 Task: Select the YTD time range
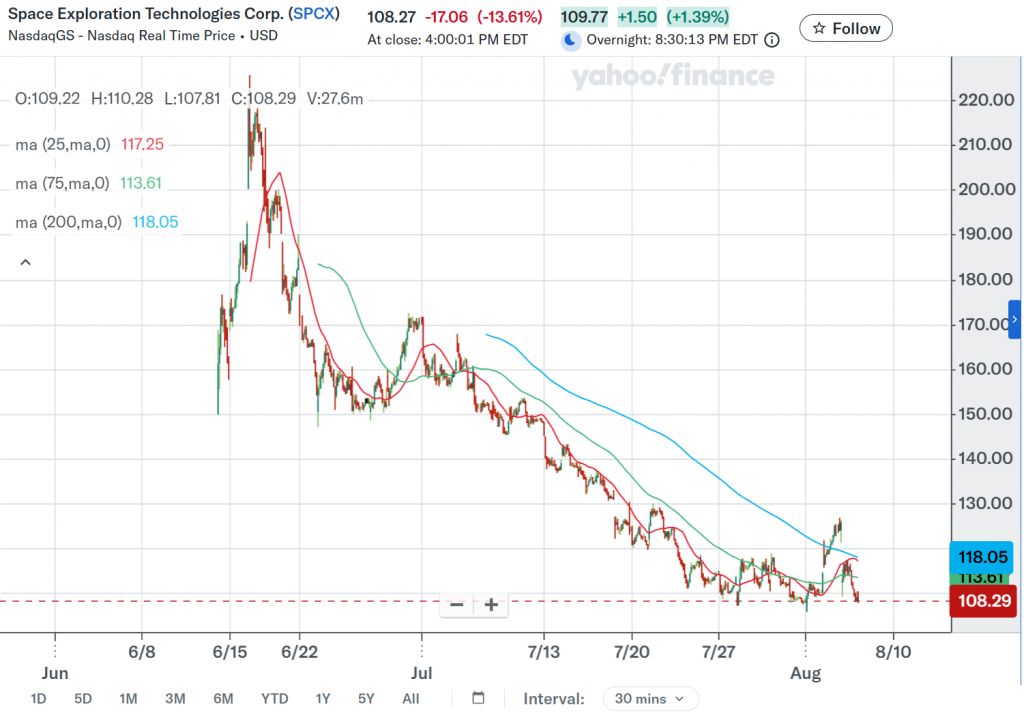tap(274, 698)
